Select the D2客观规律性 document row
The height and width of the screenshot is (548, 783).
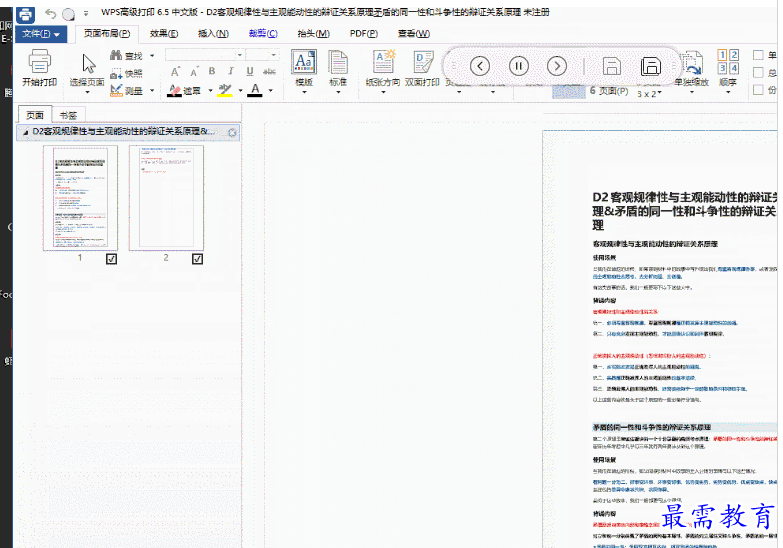(128, 132)
